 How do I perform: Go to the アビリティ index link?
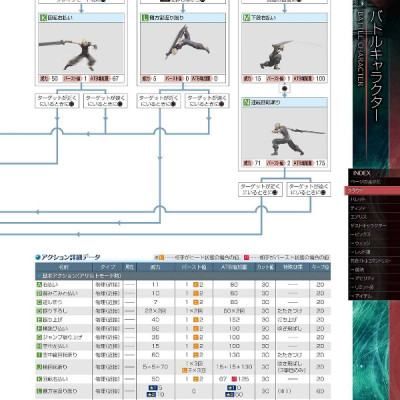tap(362, 278)
